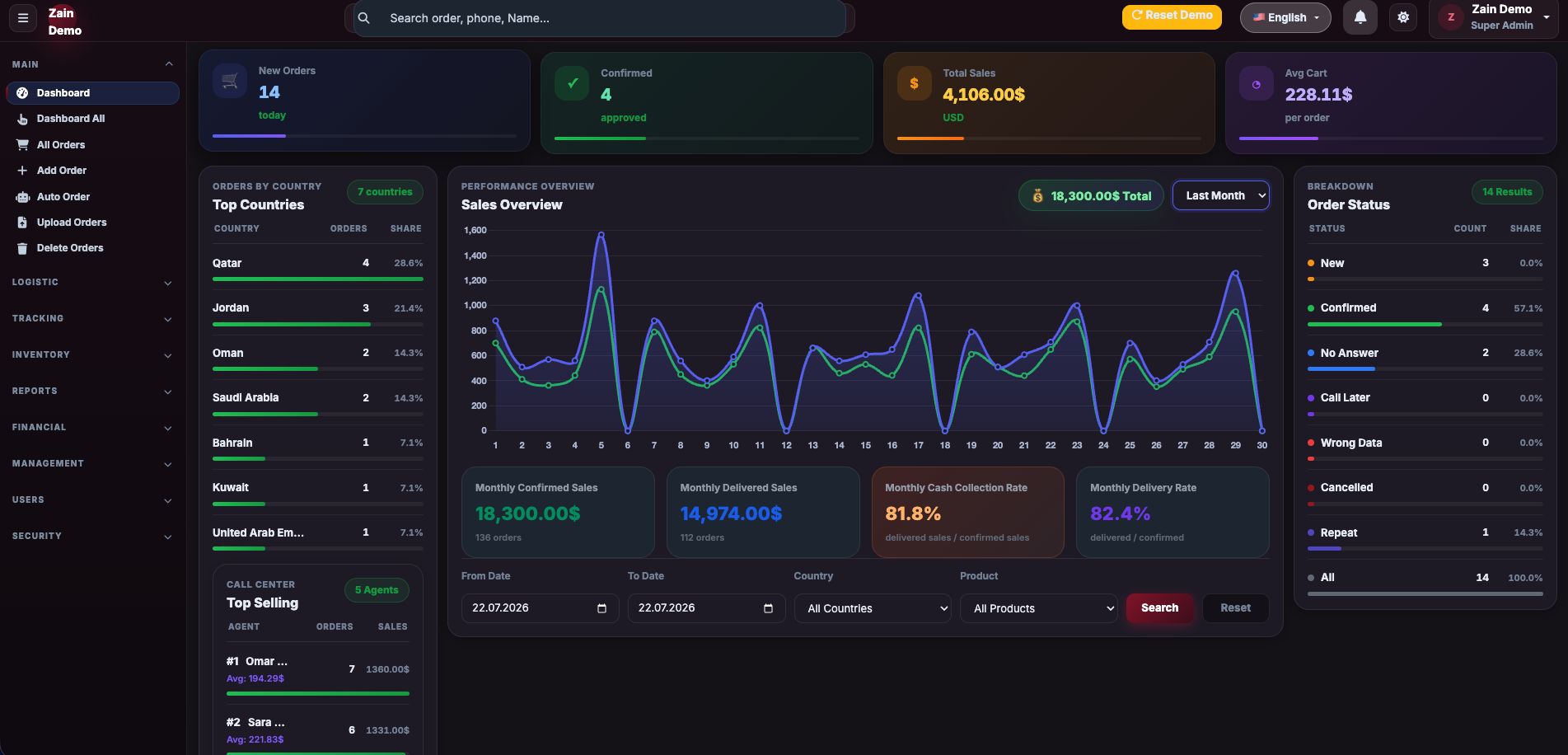The image size is (1568, 755).
Task: Click the Dashboard gauge icon
Action: pyautogui.click(x=22, y=93)
